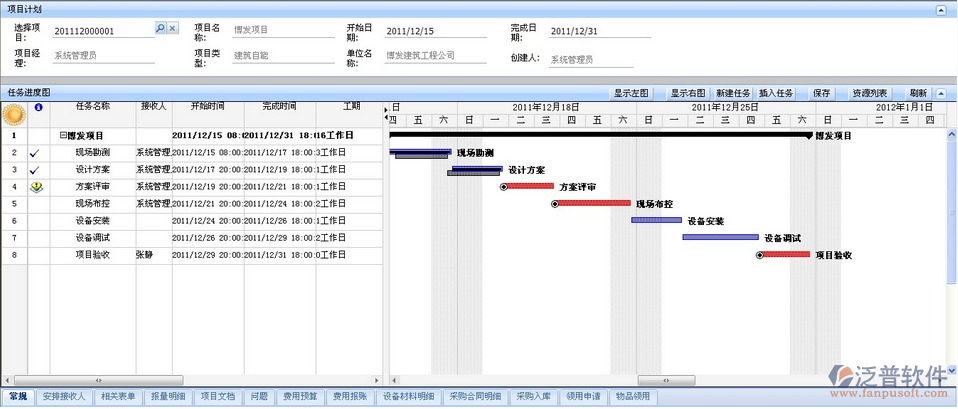The image size is (958, 409).
Task: Collapse the 任务进度图 panel
Action: pos(939,92)
